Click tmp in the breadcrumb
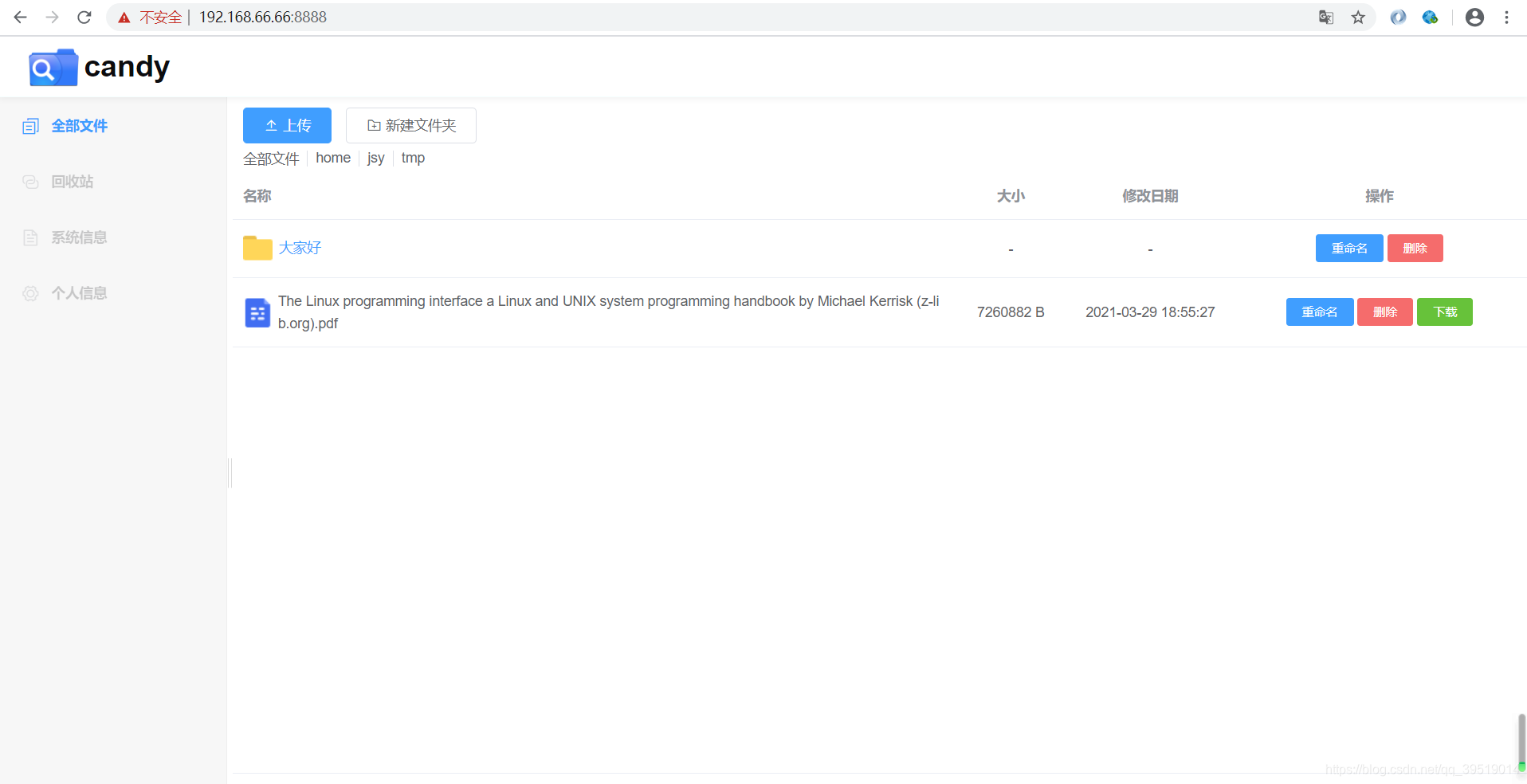The width and height of the screenshot is (1527, 784). coord(413,158)
